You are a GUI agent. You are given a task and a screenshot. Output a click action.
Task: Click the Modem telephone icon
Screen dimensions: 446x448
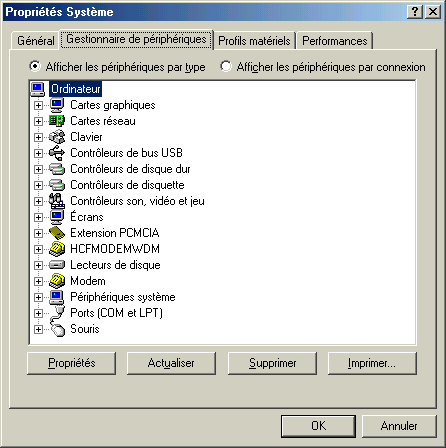click(57, 281)
